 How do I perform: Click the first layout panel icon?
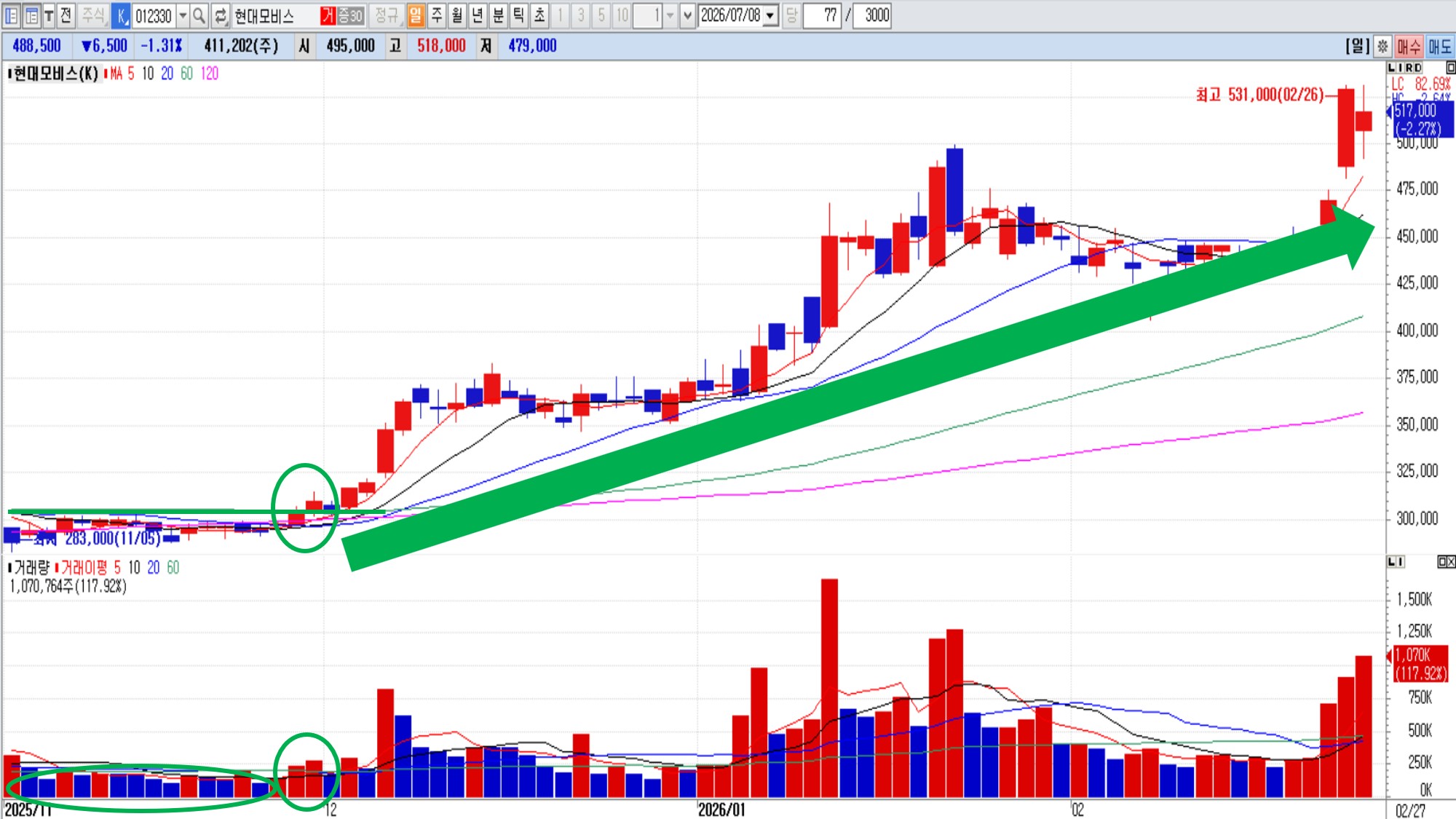pyautogui.click(x=12, y=15)
